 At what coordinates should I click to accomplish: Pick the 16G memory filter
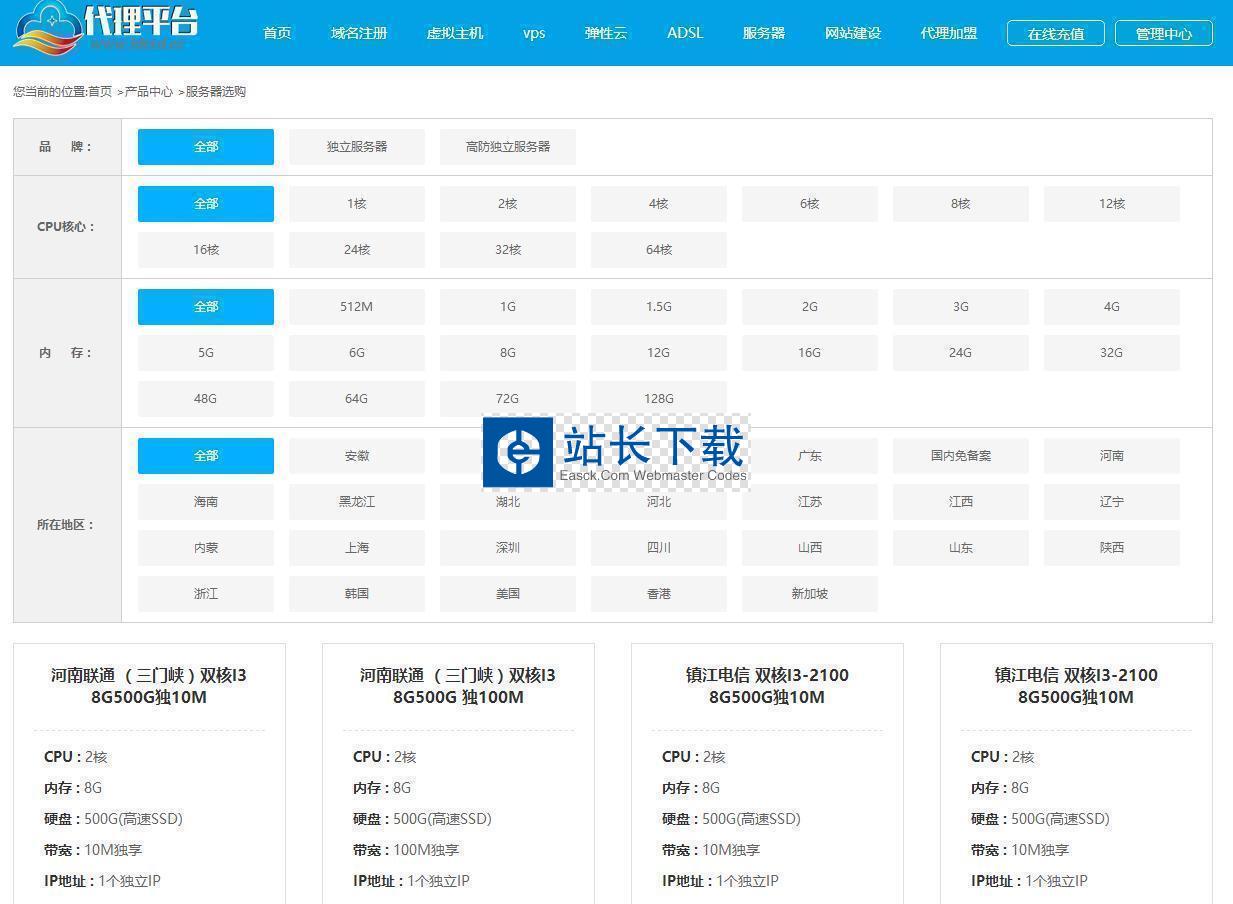[810, 353]
